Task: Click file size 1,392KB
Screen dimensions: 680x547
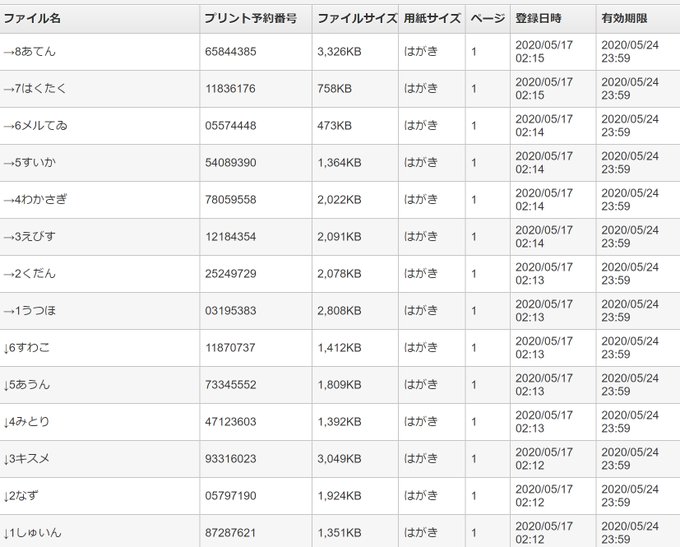Action: pyautogui.click(x=339, y=422)
